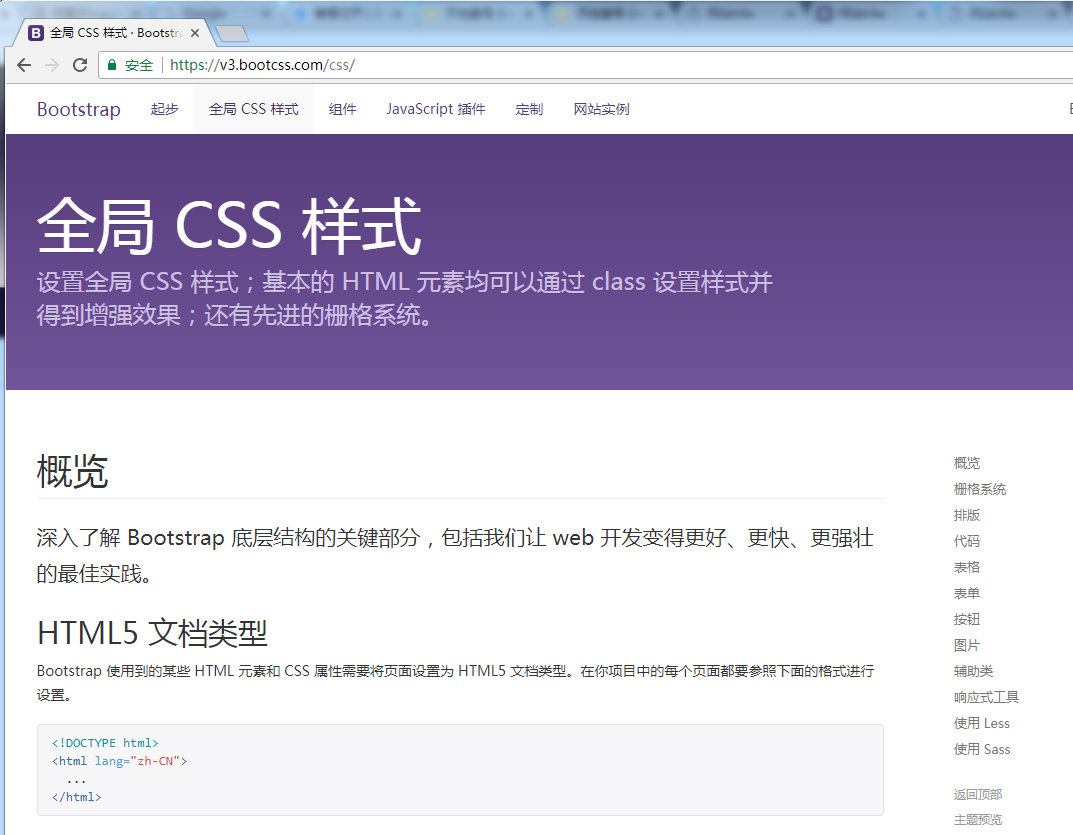
Task: Click the Bootstrap favicon on the active tab
Action: 36,32
